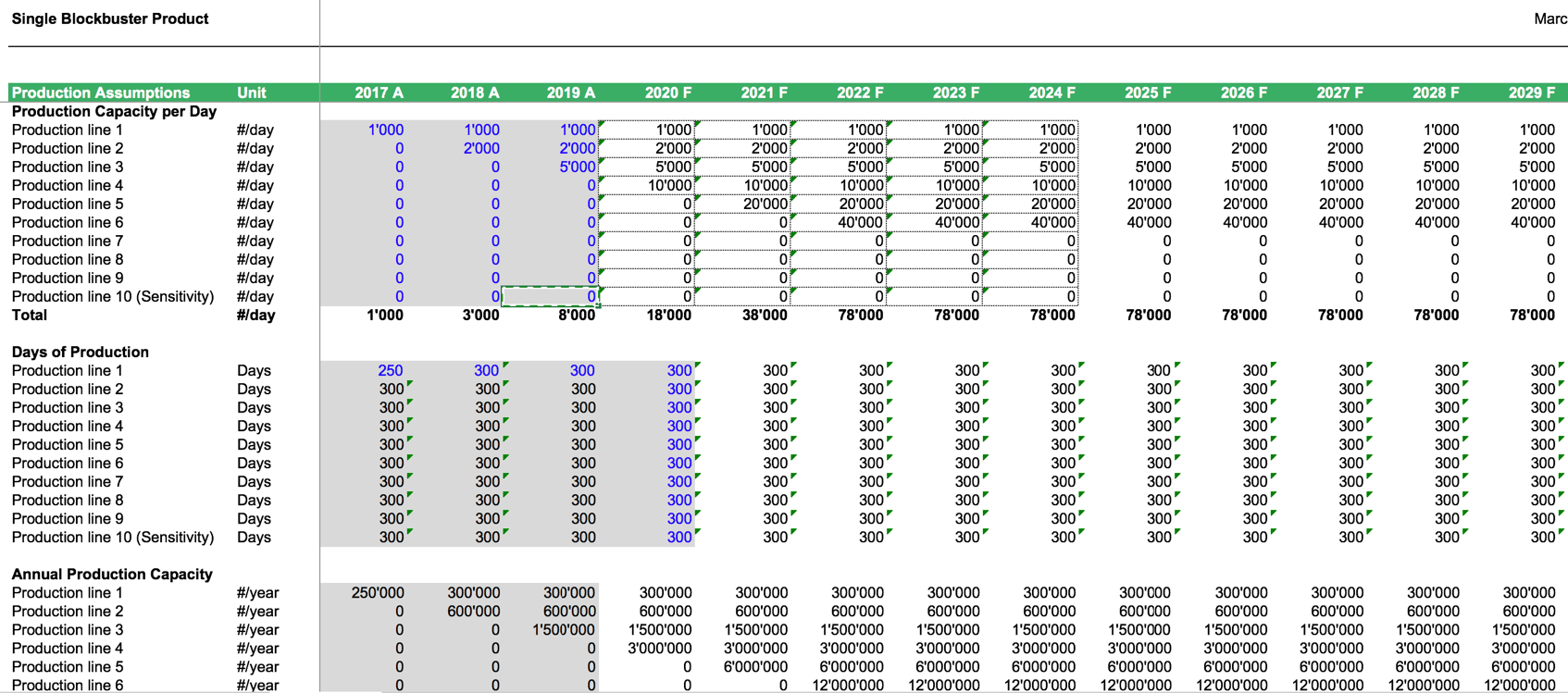The image size is (1568, 693).
Task: Select total capacity 38'000 for 2021 F
Action: point(765,315)
